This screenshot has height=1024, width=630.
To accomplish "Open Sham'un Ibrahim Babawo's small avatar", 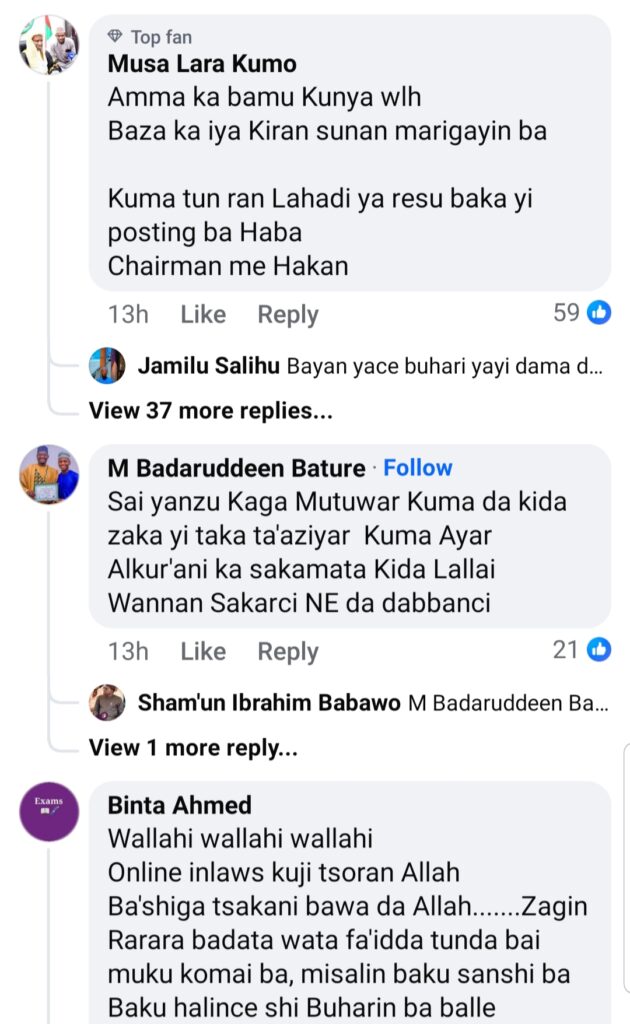I will [x=107, y=703].
